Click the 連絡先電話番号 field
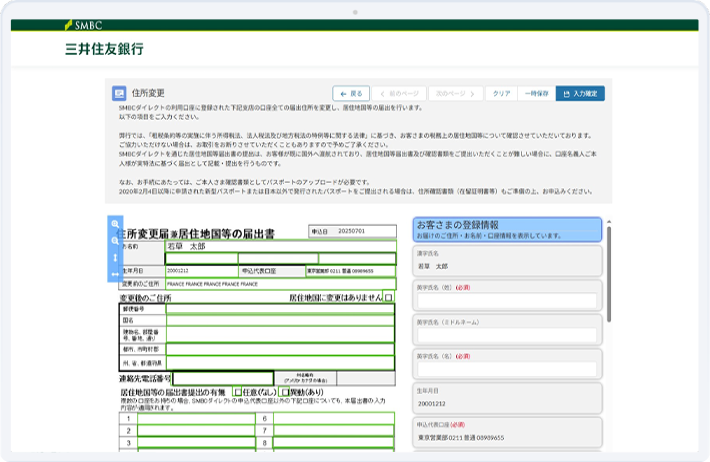The height and width of the screenshot is (462, 710). click(x=223, y=378)
